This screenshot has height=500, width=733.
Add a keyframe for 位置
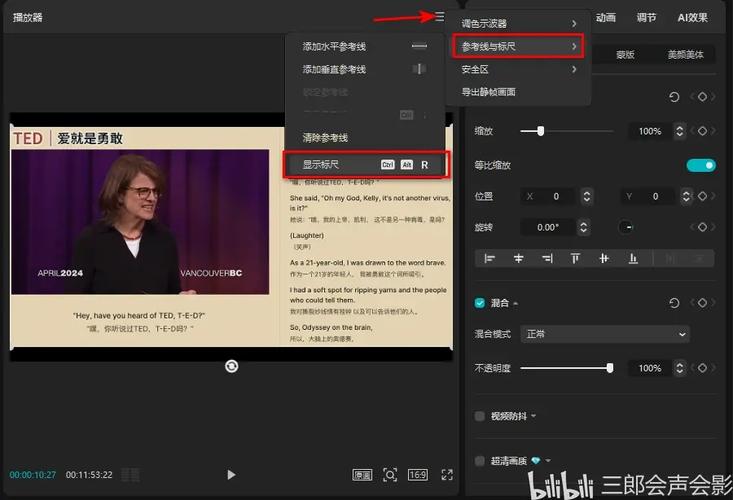pos(702,196)
